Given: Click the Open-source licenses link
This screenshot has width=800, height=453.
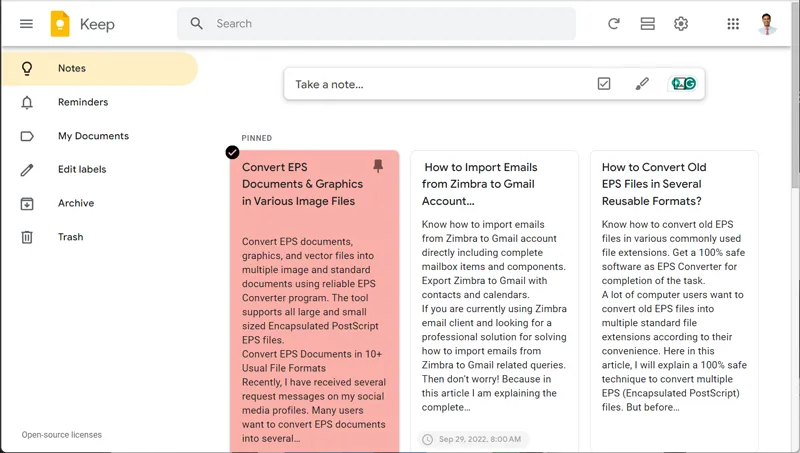Looking at the screenshot, I should (x=62, y=435).
